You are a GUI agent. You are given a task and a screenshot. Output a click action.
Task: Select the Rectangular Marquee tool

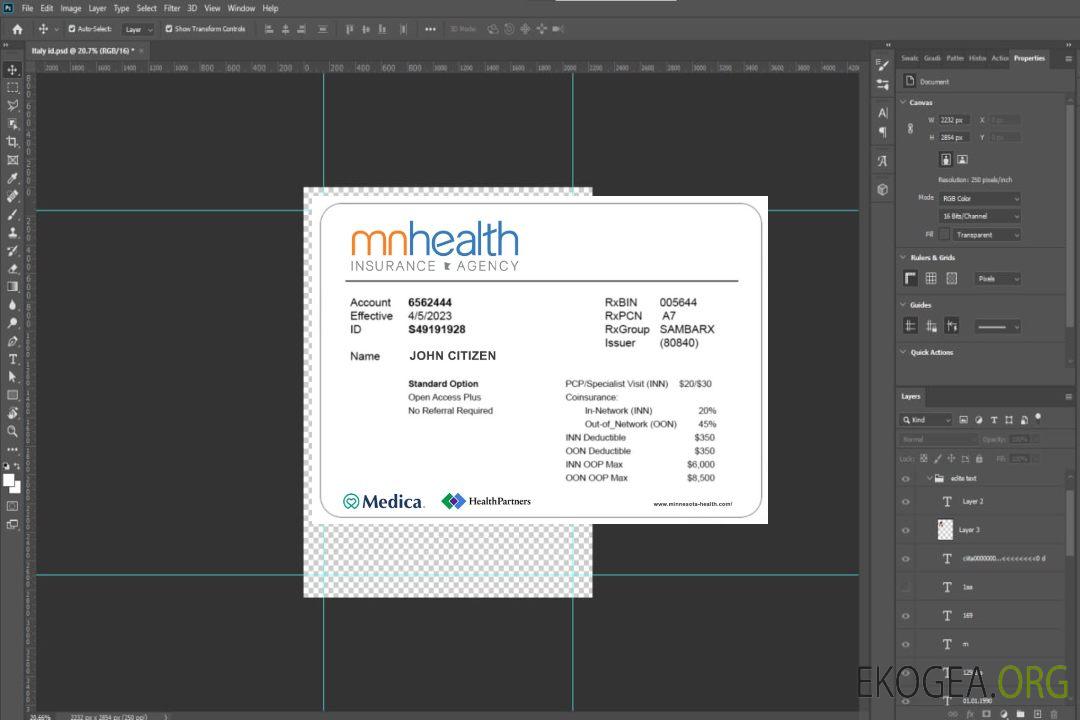pos(12,88)
